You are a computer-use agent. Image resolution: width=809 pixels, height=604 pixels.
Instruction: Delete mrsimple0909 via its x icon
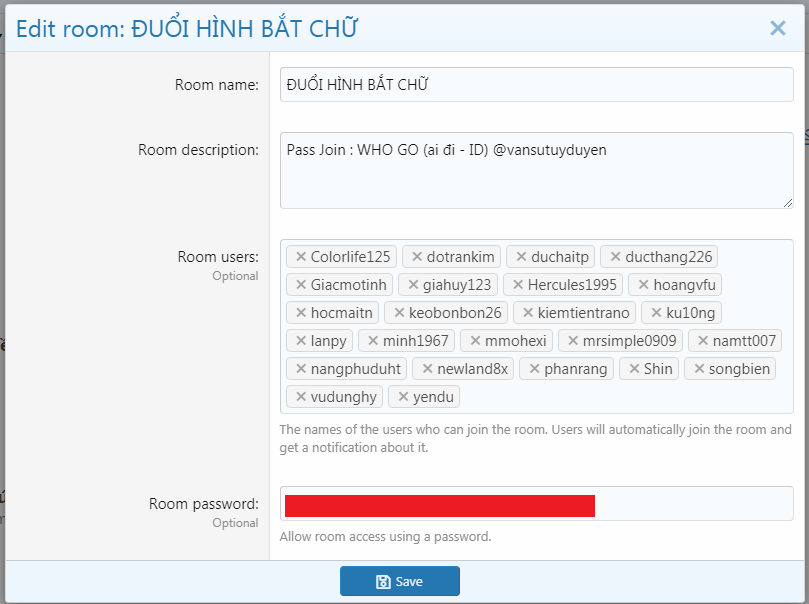[573, 341]
